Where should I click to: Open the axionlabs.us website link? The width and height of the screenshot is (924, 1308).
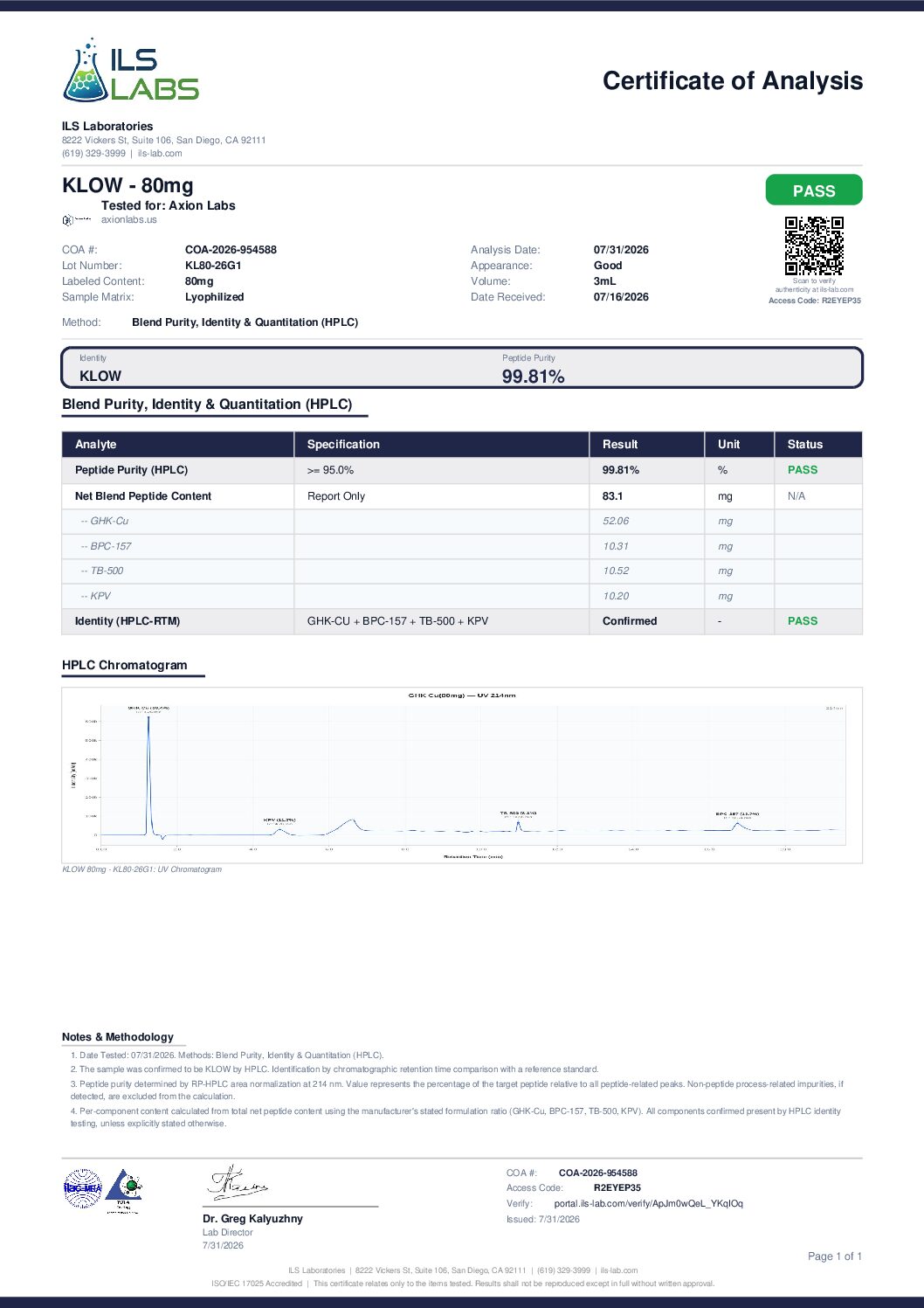click(129, 220)
